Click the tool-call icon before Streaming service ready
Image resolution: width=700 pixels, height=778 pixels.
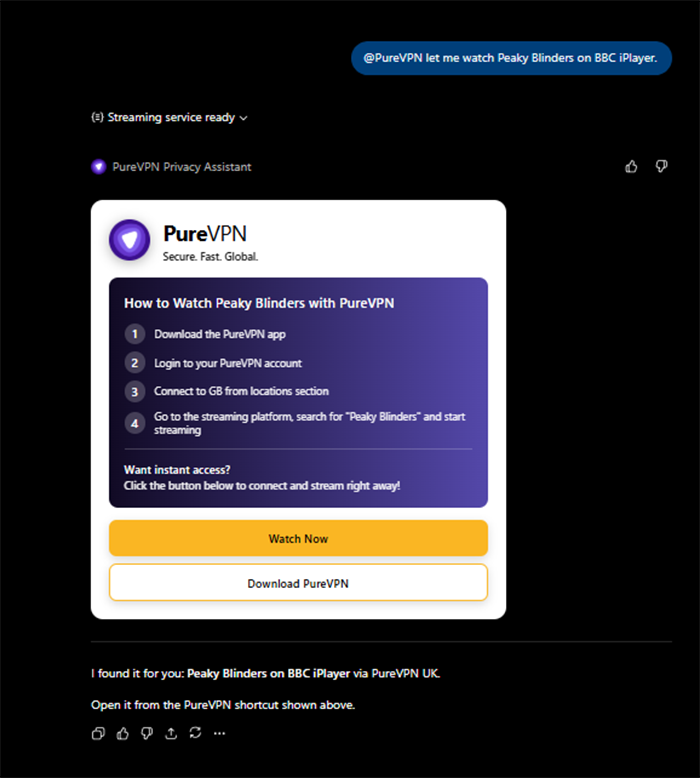(x=97, y=118)
